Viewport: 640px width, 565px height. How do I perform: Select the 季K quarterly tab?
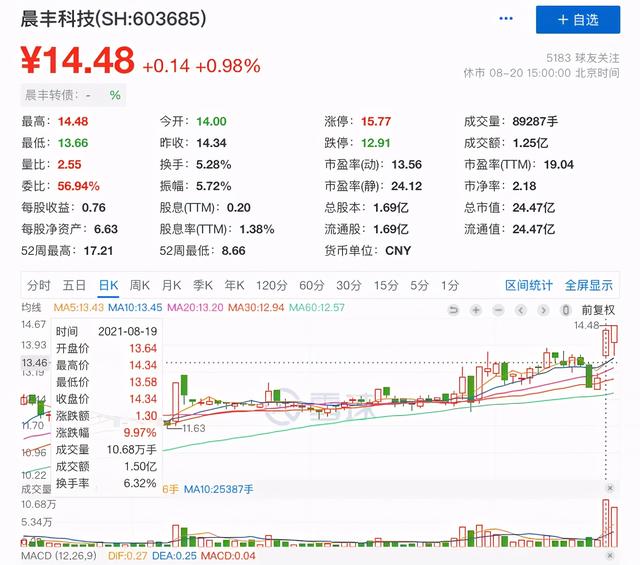point(203,285)
